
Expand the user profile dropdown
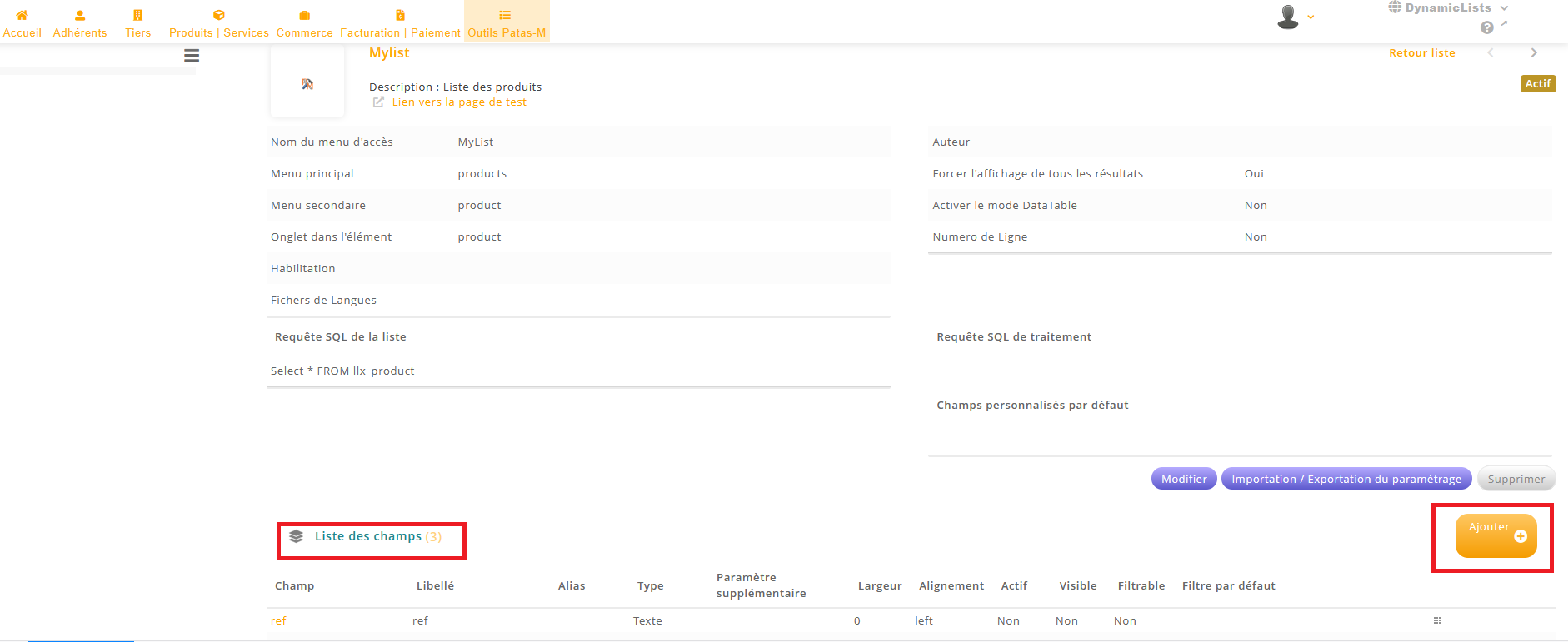tap(1295, 17)
